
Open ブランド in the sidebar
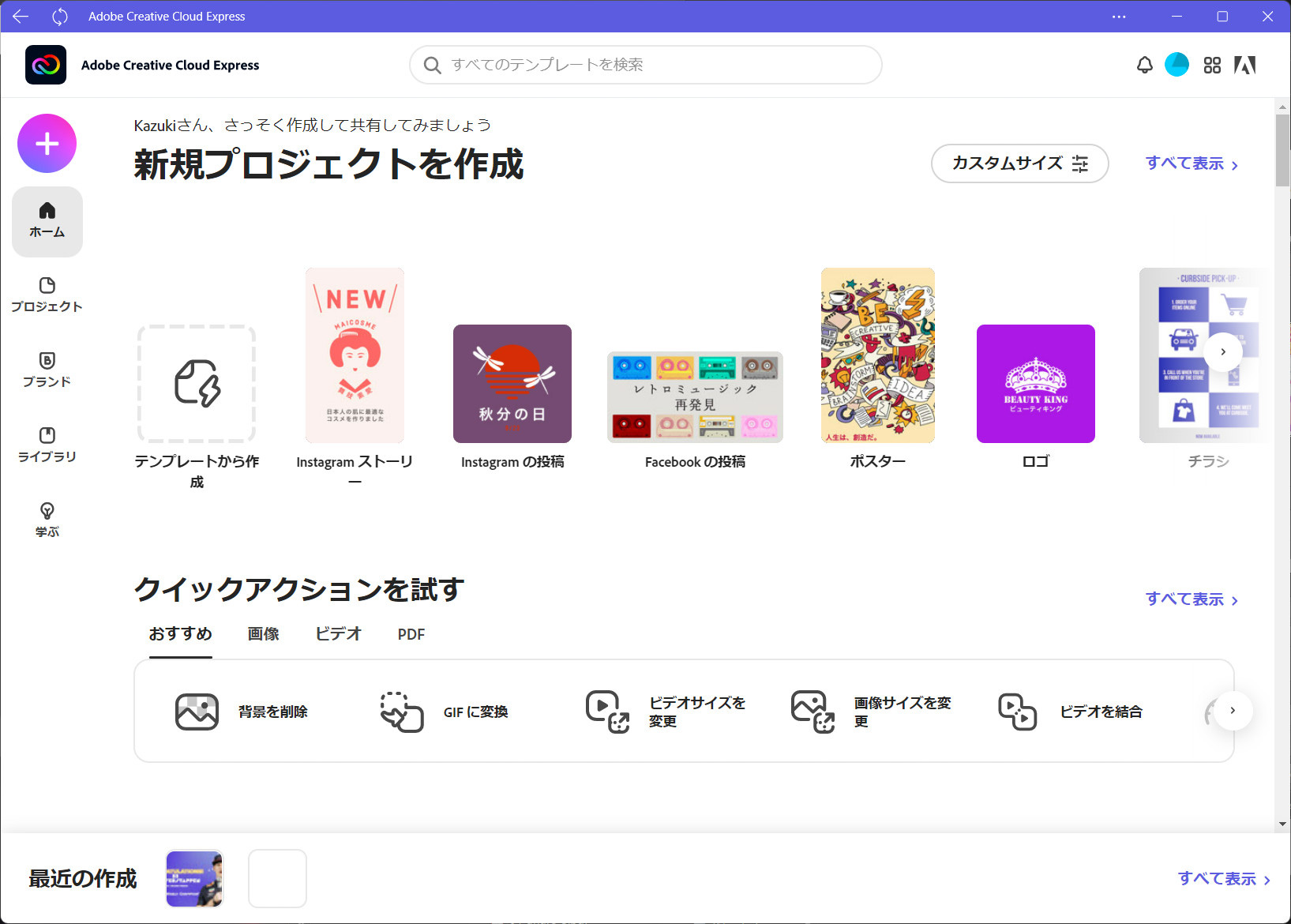[47, 370]
